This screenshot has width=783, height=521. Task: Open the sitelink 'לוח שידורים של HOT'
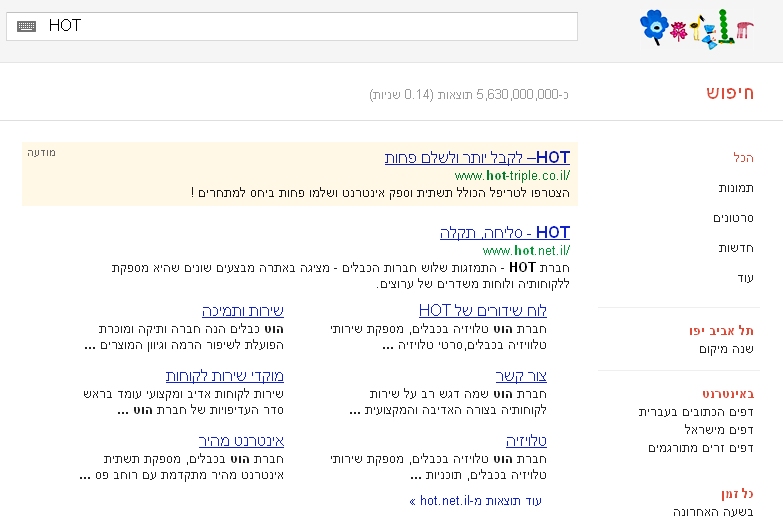pos(482,311)
